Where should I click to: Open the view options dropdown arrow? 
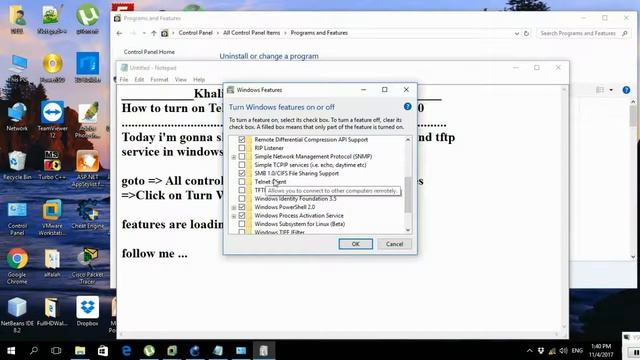[x=611, y=90]
